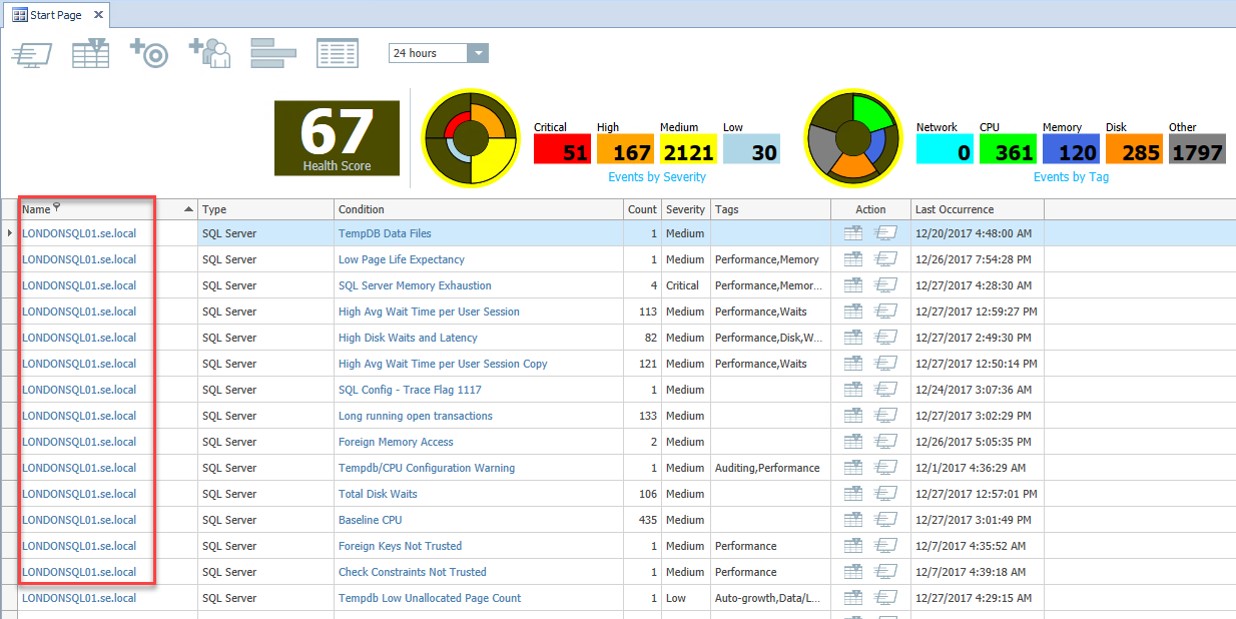Open the Total Disk Waits link
Viewport: 1236px width, 619px height.
[x=378, y=494]
